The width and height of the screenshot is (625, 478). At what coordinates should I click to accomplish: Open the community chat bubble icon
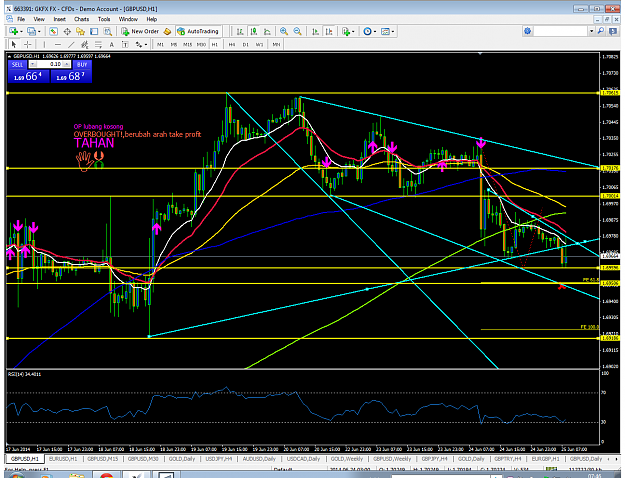click(x=613, y=31)
